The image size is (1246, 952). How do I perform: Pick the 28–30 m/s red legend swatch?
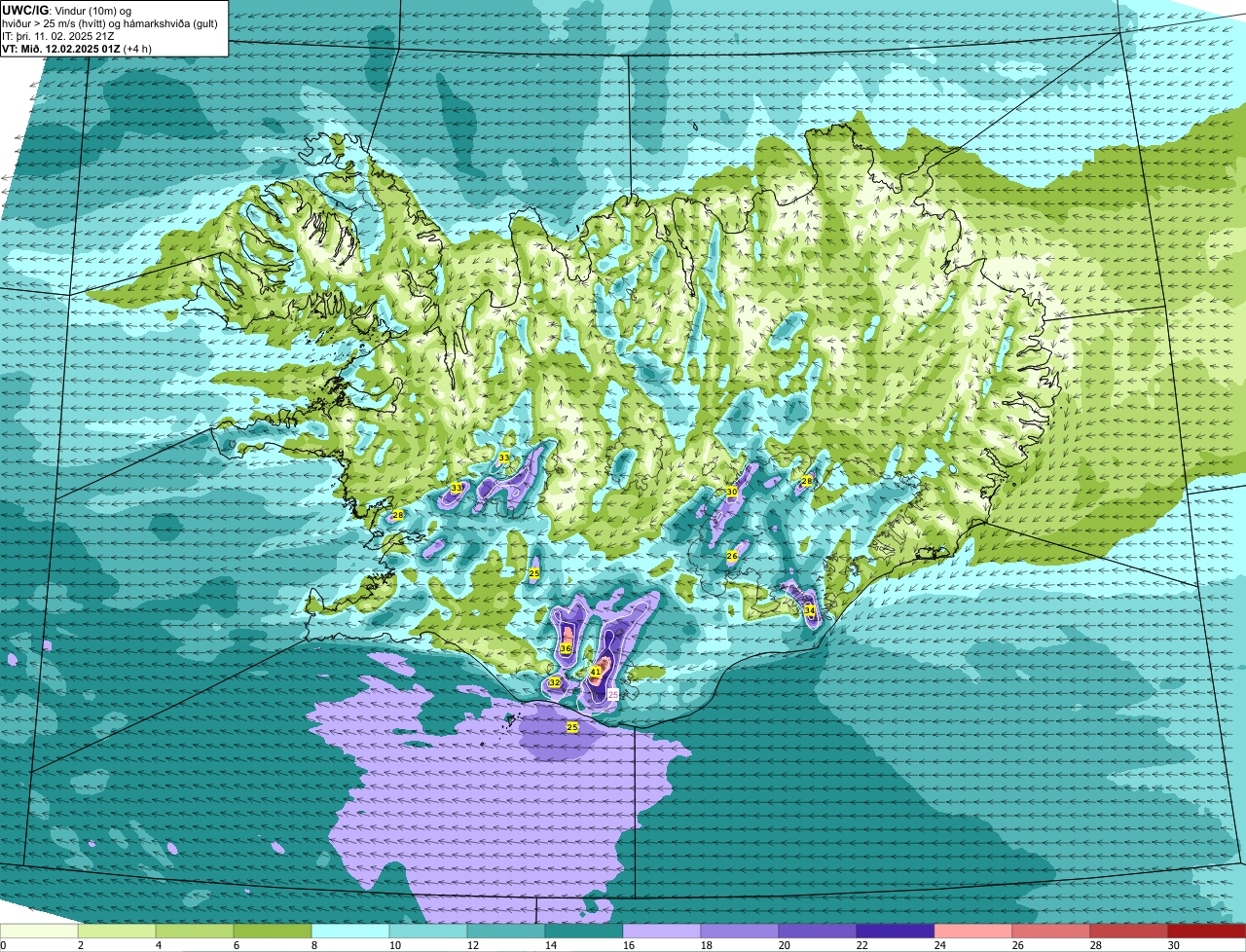click(x=1129, y=931)
